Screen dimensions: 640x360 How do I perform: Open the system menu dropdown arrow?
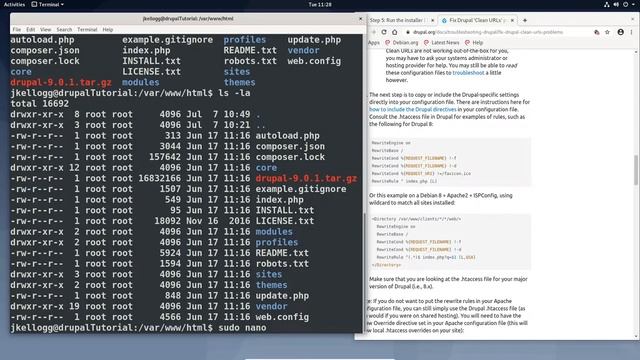coord(633,4)
